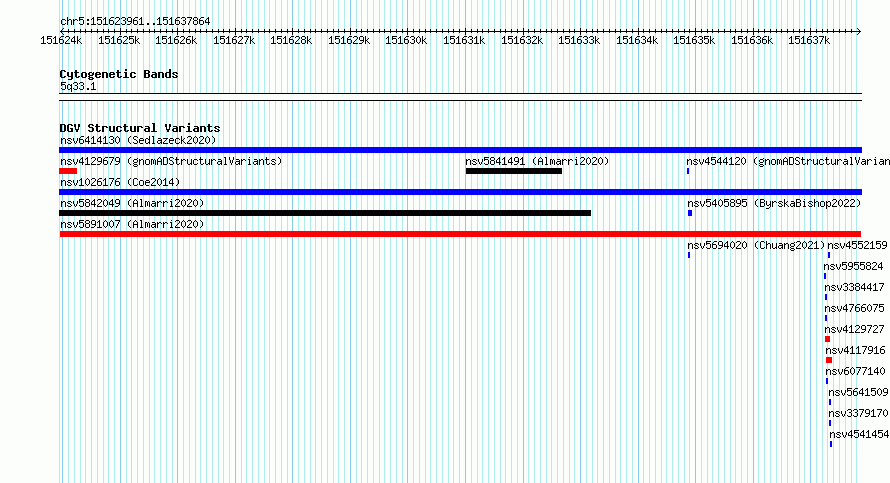Click the 151630k ruler position
The width and height of the screenshot is (890, 483).
click(x=406, y=40)
